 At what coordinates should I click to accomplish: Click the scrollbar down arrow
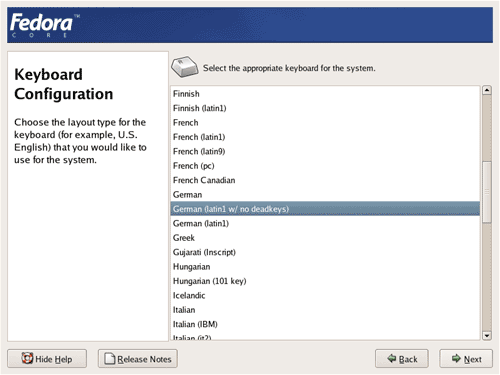pyautogui.click(x=487, y=336)
